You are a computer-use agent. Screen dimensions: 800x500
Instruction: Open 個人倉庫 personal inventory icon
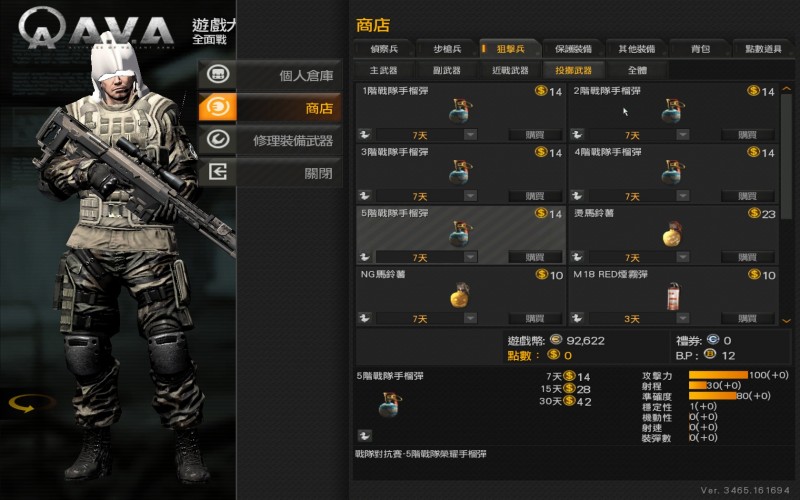coord(218,74)
